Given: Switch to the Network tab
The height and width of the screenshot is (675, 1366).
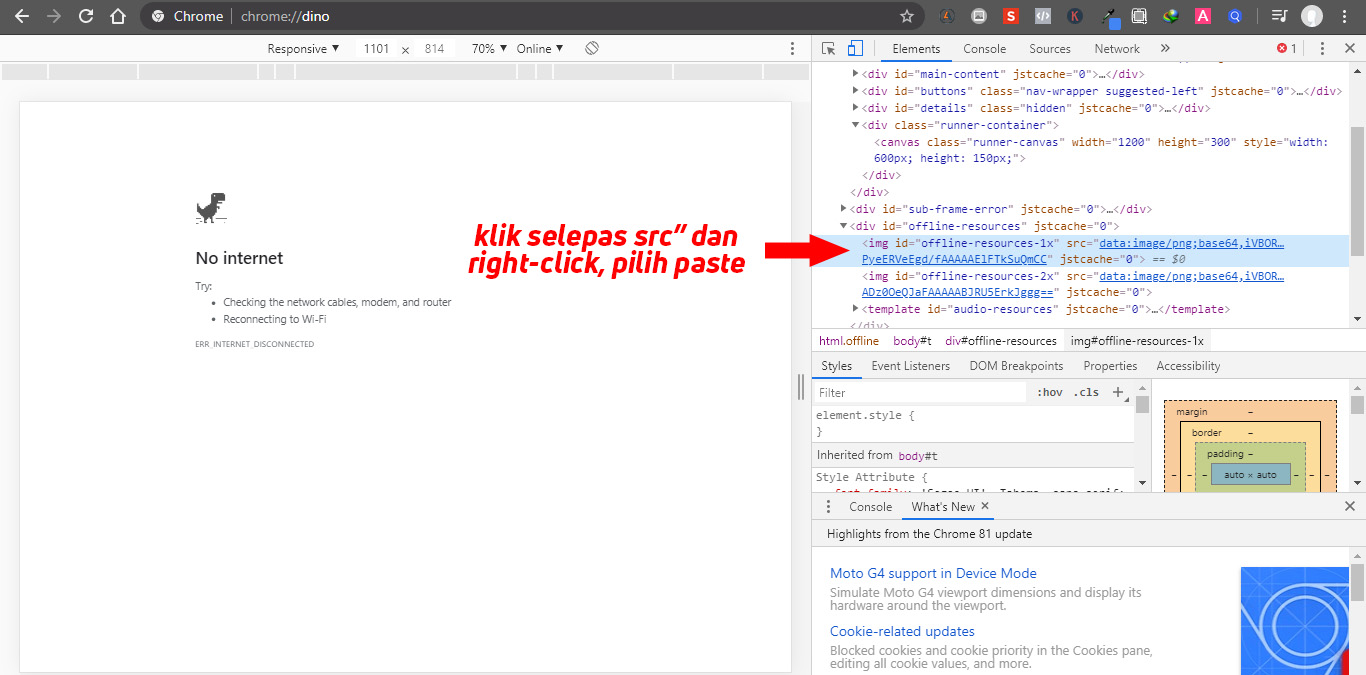Looking at the screenshot, I should click(1117, 48).
